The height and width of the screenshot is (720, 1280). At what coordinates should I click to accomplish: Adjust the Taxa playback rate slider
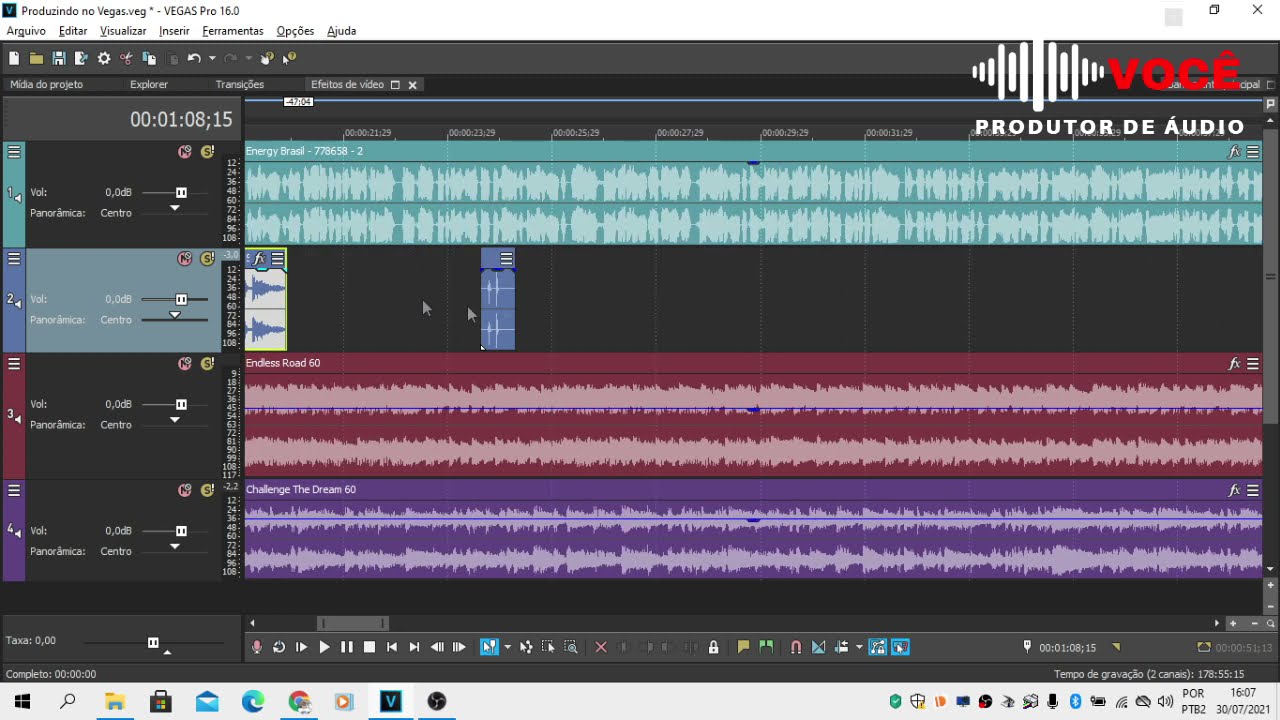pyautogui.click(x=153, y=643)
